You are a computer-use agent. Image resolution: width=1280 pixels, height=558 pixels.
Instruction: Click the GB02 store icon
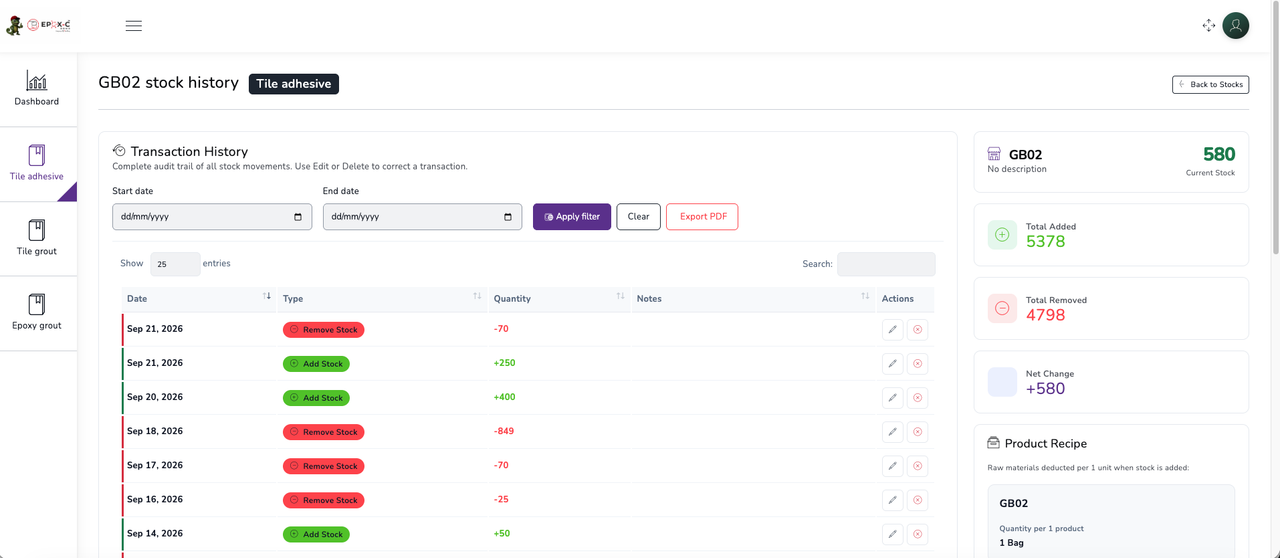point(994,155)
